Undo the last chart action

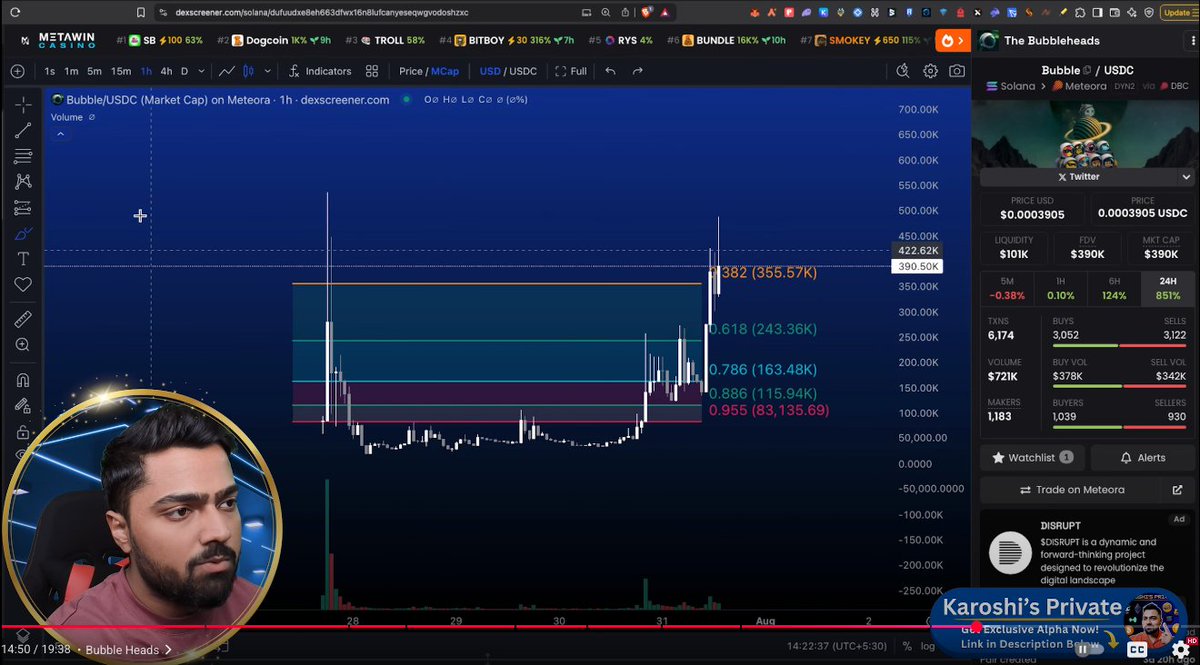coord(611,71)
